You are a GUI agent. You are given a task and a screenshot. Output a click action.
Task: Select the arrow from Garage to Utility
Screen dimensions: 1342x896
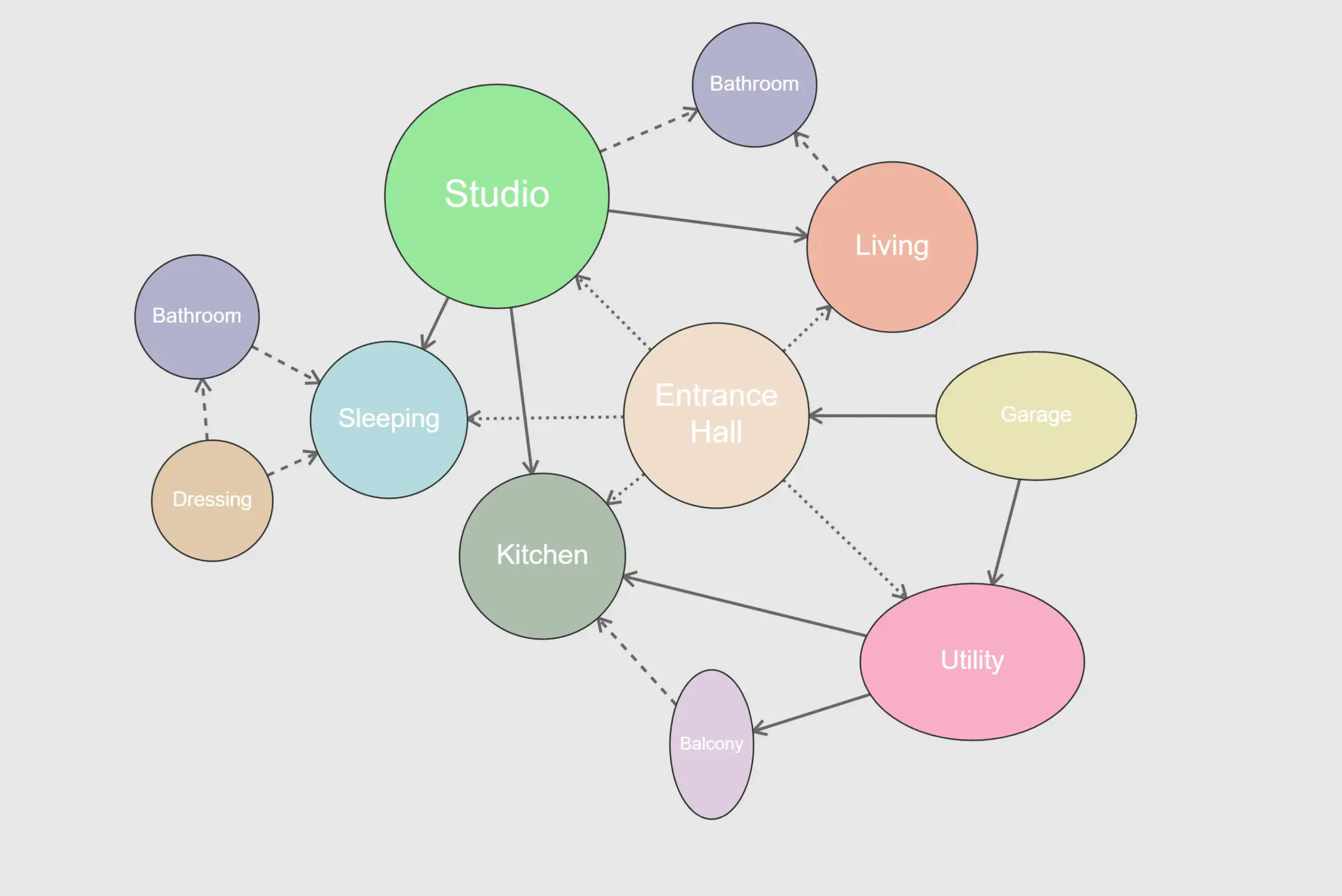click(1007, 532)
